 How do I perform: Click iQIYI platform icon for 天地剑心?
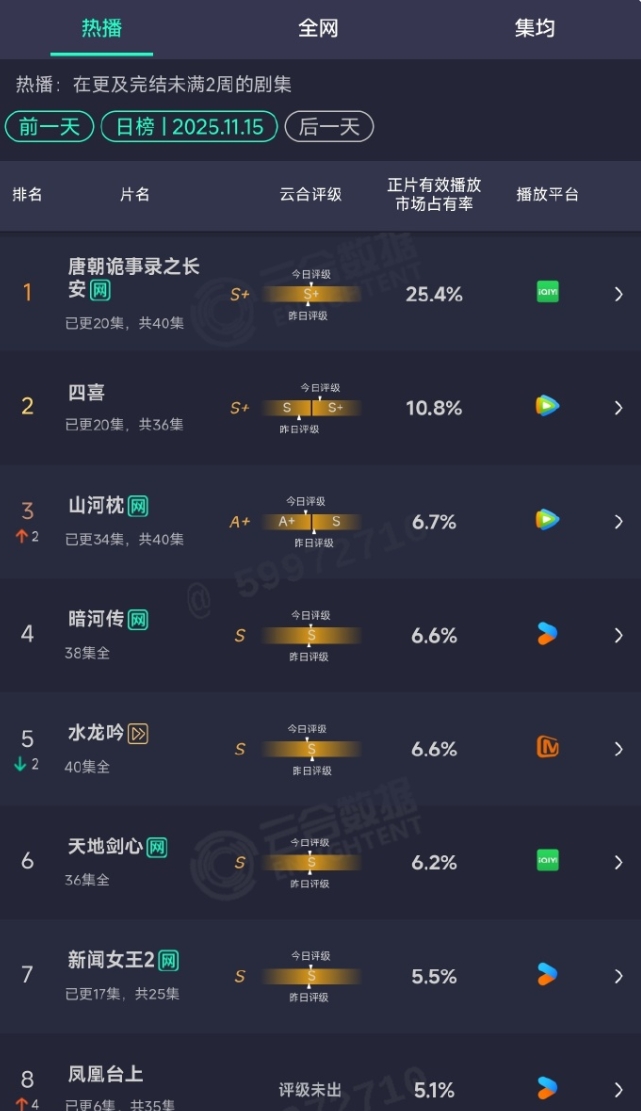click(547, 861)
